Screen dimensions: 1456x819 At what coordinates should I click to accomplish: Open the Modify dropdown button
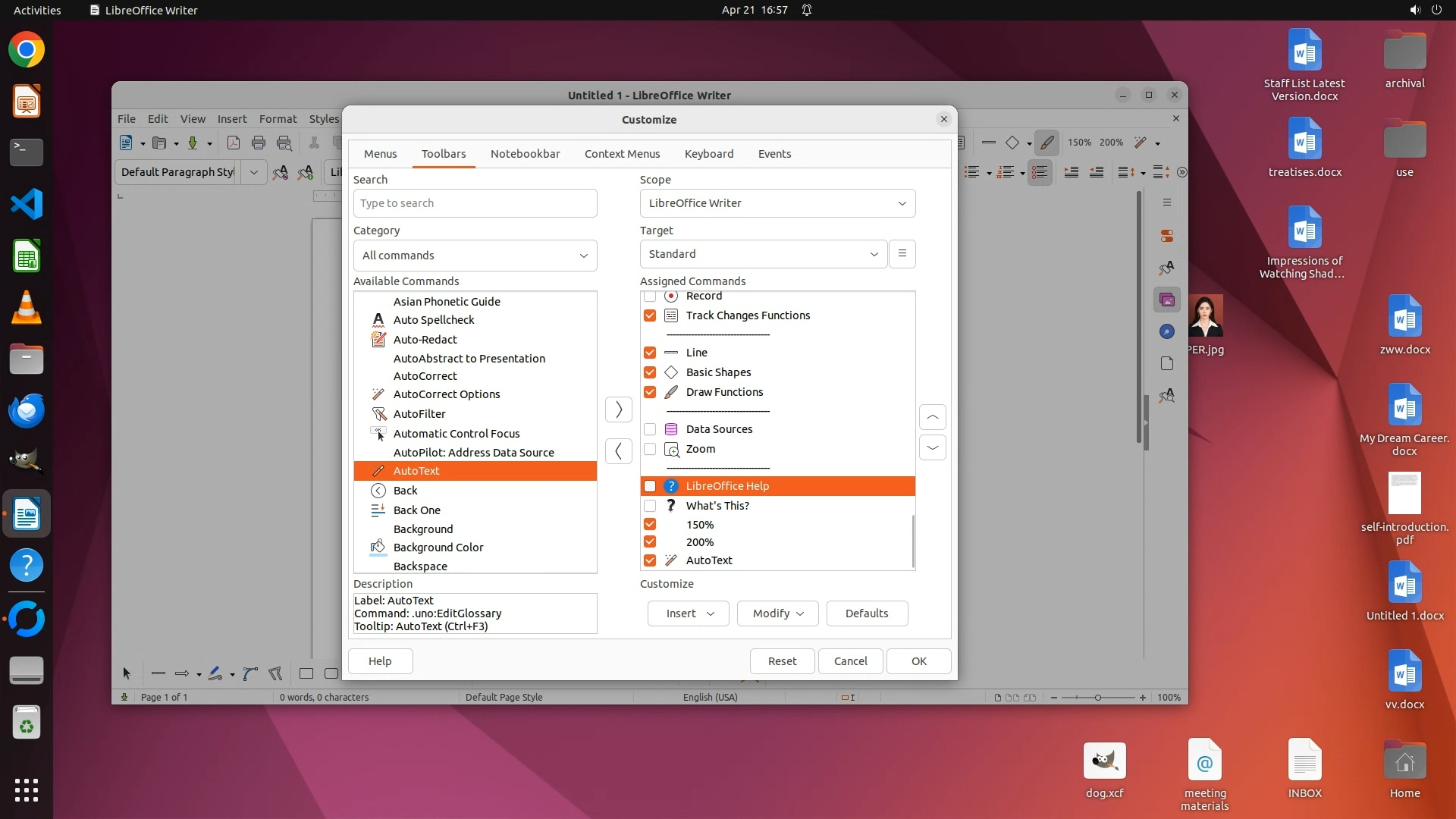click(777, 613)
